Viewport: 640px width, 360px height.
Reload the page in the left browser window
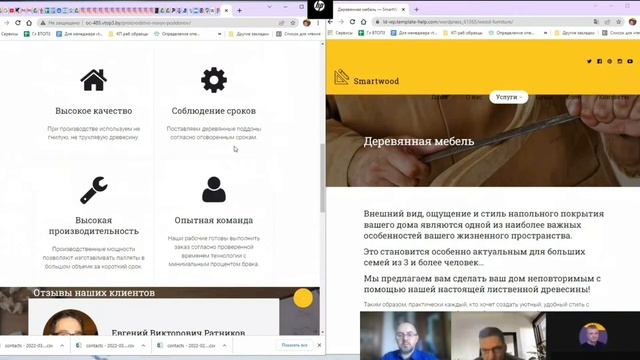[18, 23]
